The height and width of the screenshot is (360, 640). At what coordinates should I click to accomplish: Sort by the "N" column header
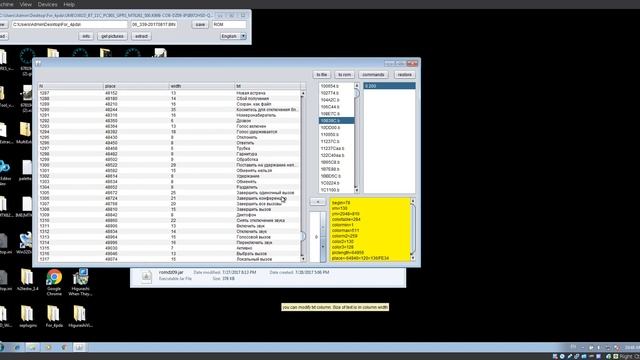[71, 86]
